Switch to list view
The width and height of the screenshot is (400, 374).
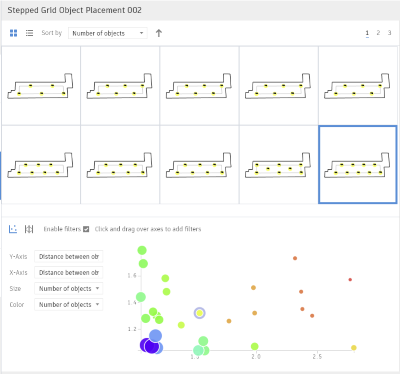29,33
